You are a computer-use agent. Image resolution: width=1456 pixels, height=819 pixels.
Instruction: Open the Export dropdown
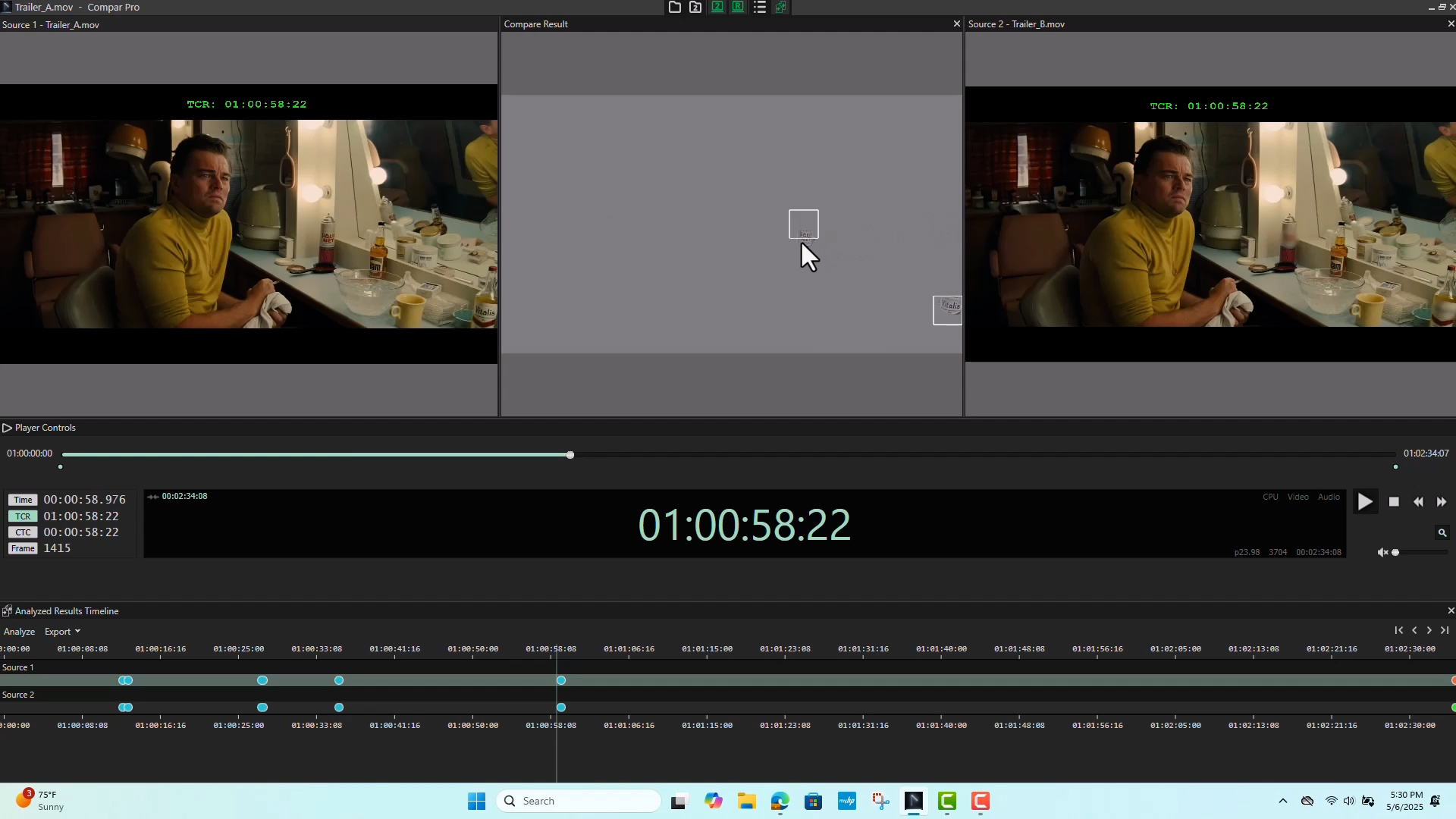pos(62,632)
